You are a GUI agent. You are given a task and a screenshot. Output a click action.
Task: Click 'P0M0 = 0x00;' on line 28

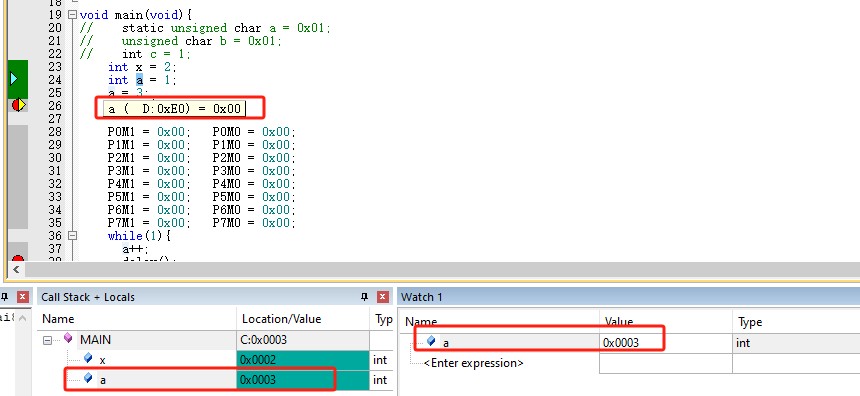point(254,132)
